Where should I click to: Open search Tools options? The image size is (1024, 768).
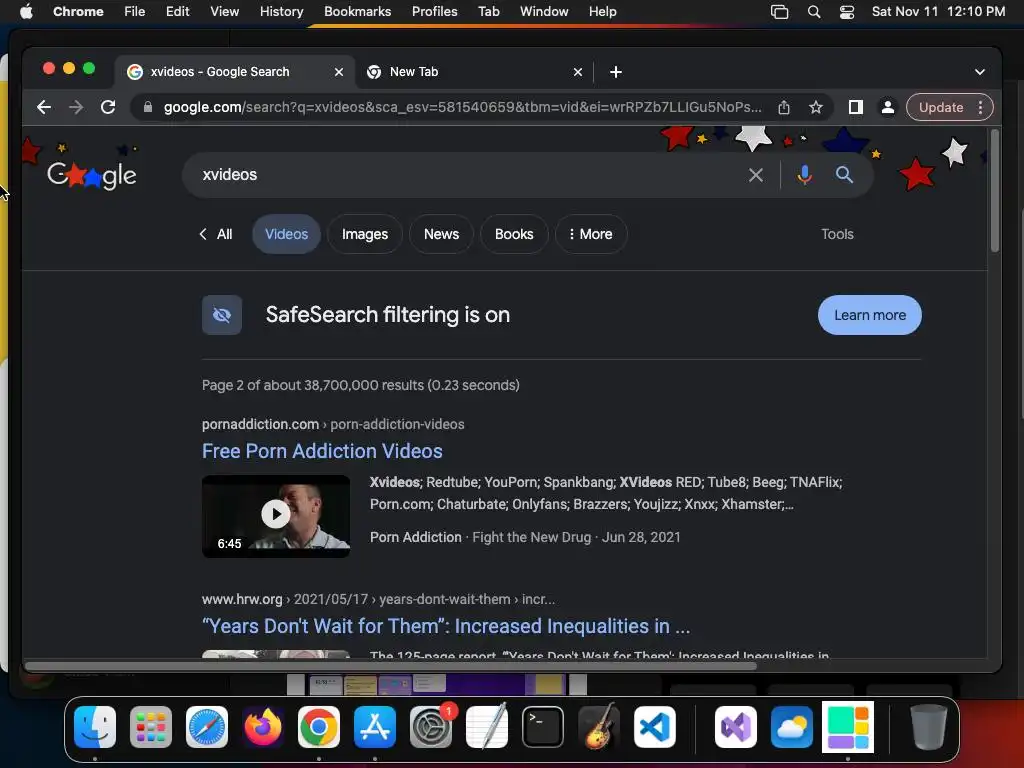coord(837,234)
